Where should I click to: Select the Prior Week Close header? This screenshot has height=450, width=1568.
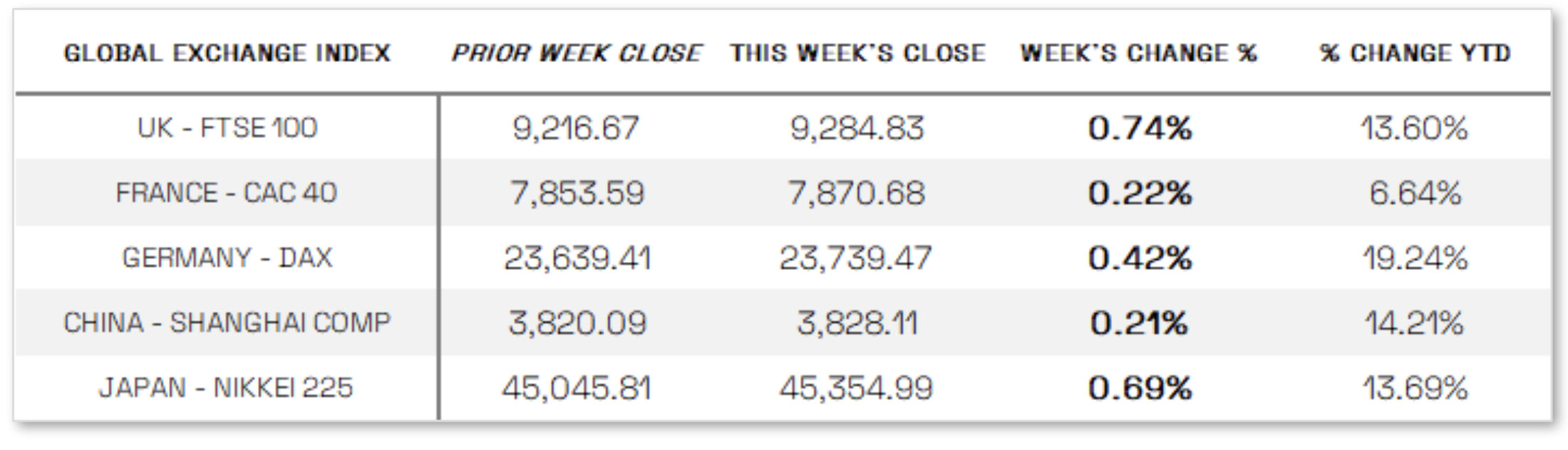pyautogui.click(x=576, y=53)
